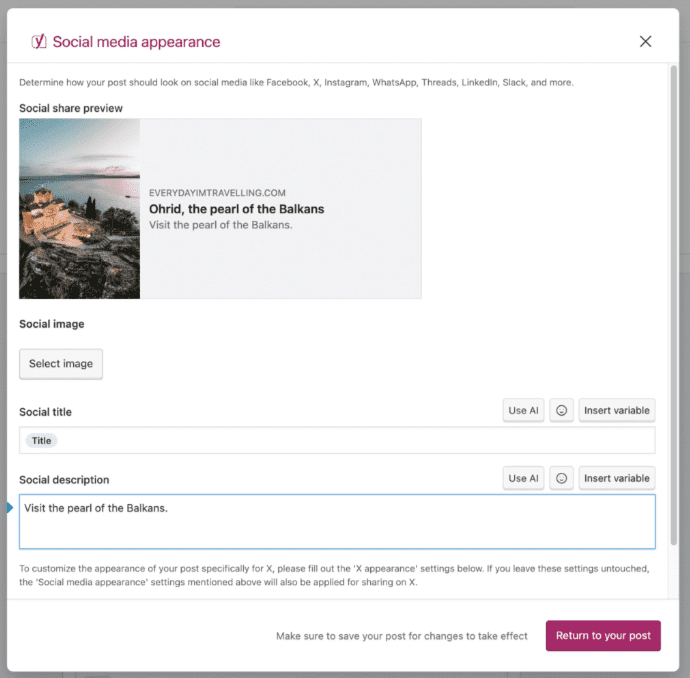Image resolution: width=690 pixels, height=678 pixels.
Task: Open emoji picker for Social description
Action: coord(561,478)
